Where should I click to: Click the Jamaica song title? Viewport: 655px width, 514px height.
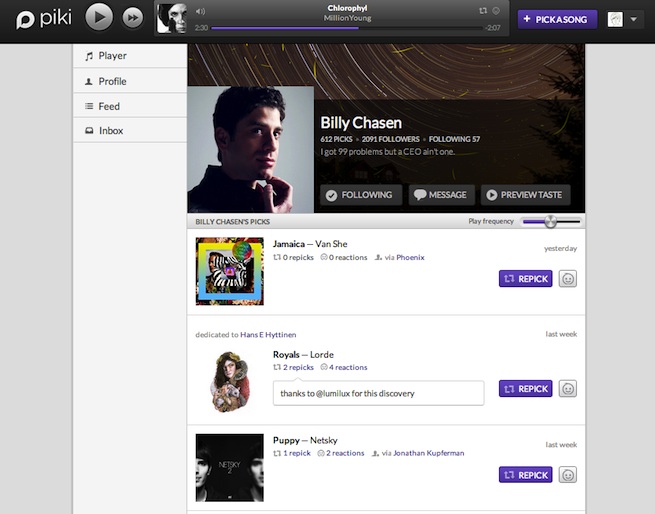point(289,244)
